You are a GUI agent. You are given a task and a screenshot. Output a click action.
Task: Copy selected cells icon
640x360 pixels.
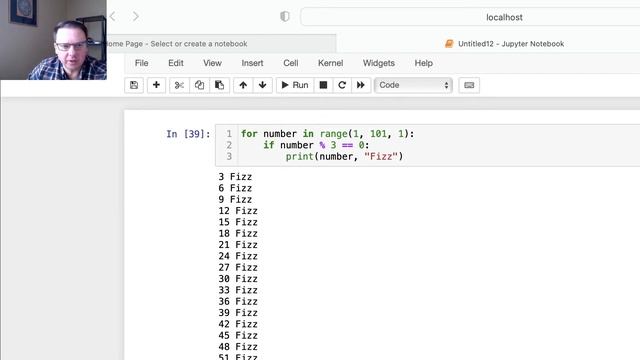(x=199, y=85)
